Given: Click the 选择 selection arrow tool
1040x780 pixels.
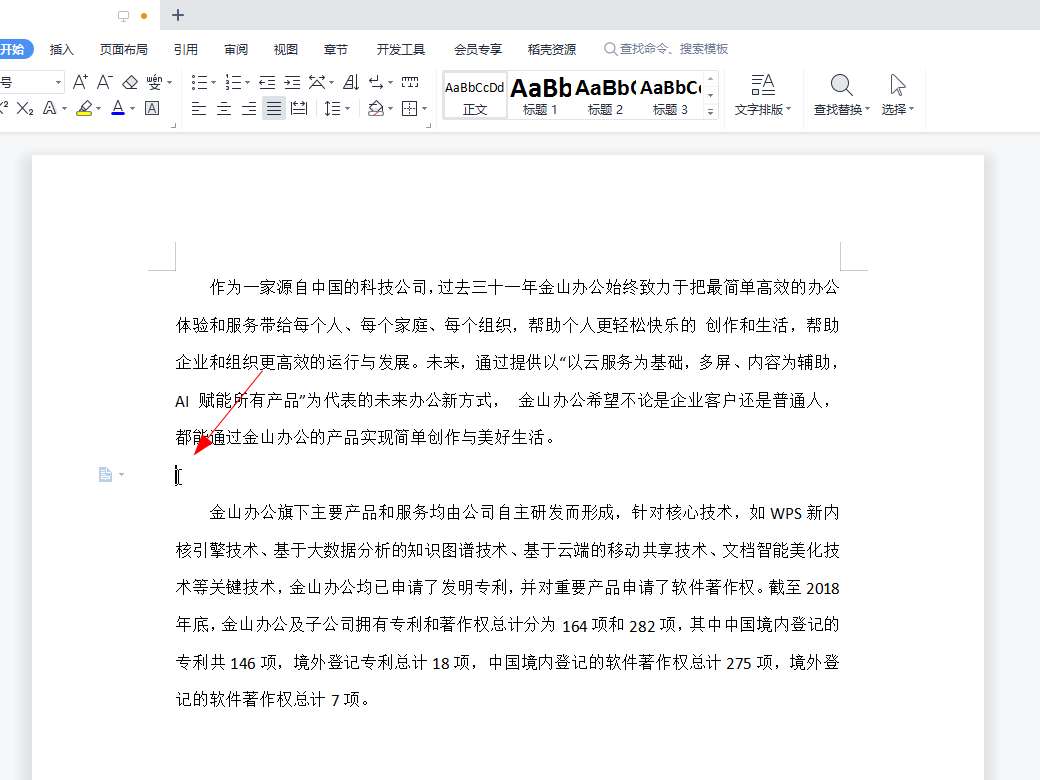Looking at the screenshot, I should click(x=897, y=95).
